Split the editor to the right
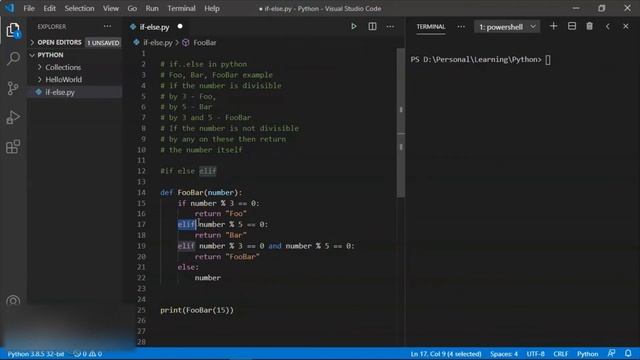Image resolution: width=640 pixels, height=360 pixels. (372, 27)
